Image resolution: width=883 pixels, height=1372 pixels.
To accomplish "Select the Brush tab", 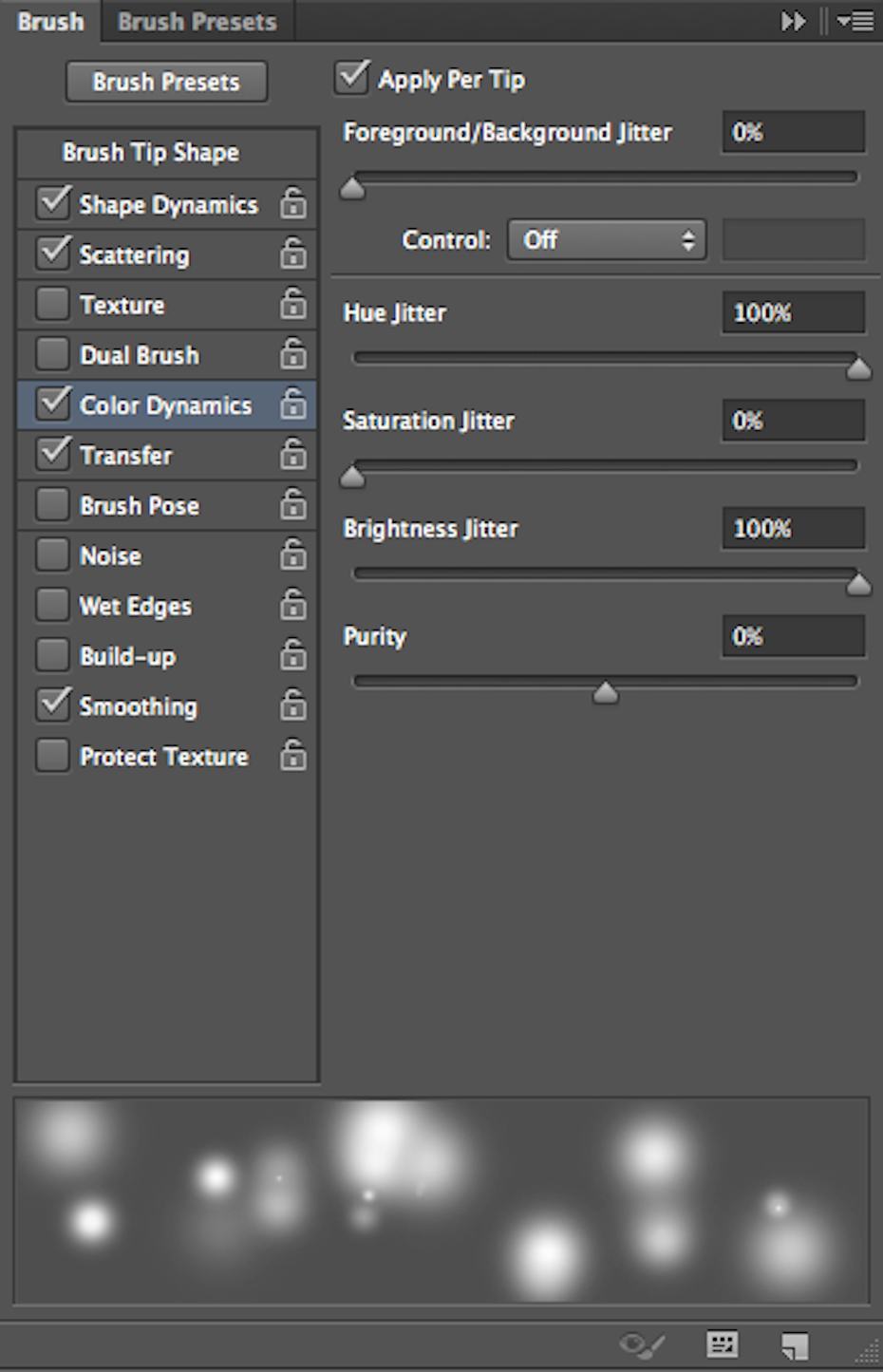I will click(50, 21).
